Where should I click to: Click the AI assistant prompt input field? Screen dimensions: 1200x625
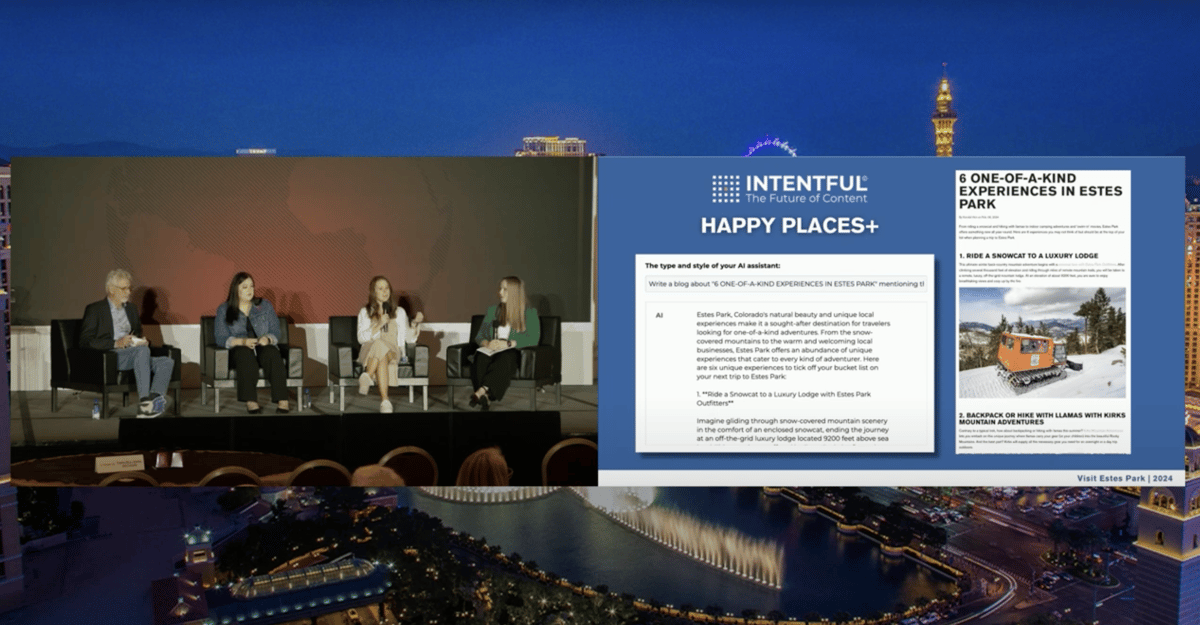[x=784, y=284]
